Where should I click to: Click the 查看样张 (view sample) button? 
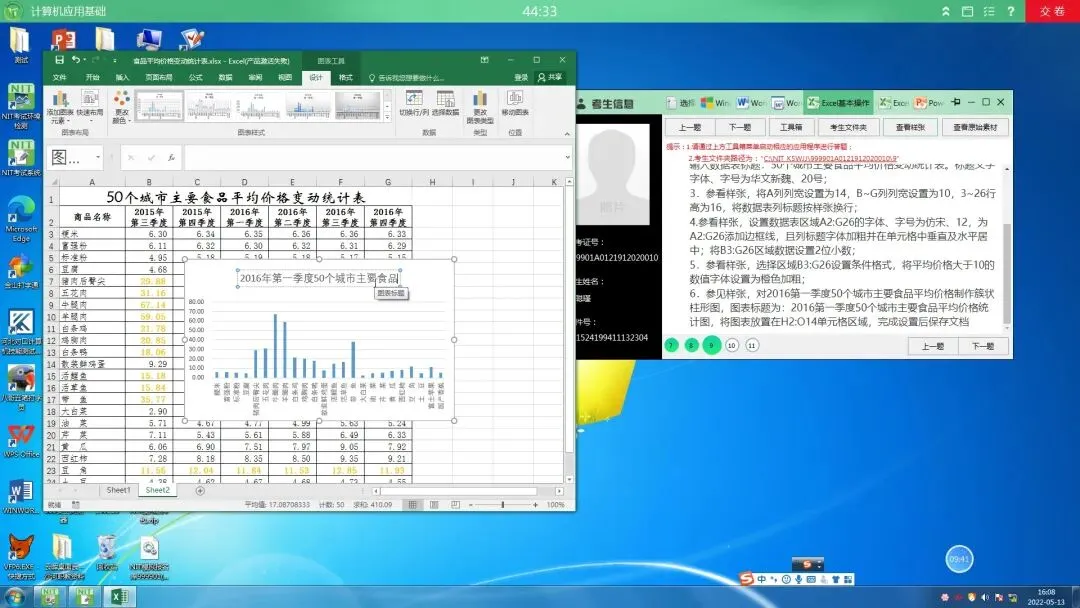tap(911, 127)
